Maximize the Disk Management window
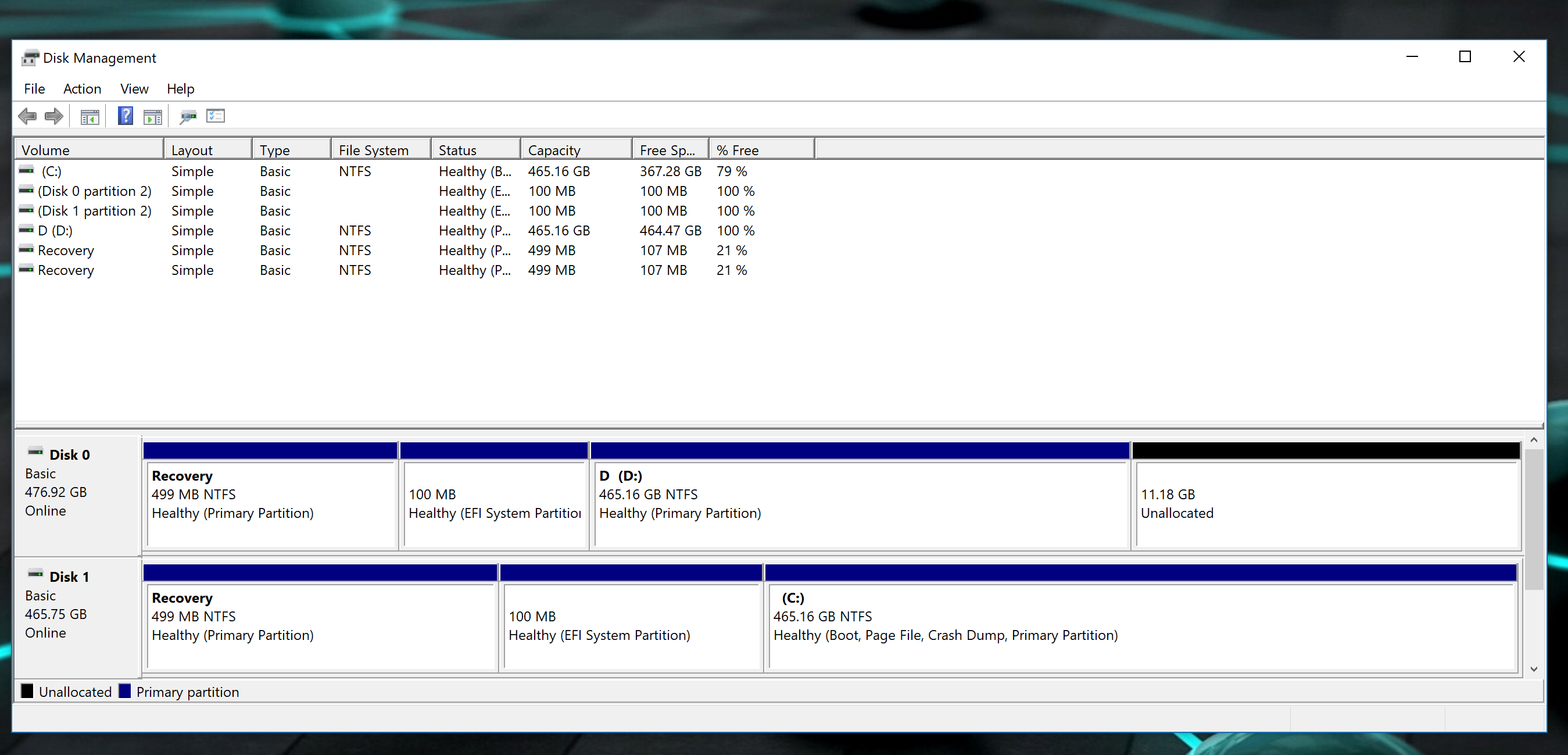This screenshot has width=1568, height=755. click(1465, 56)
